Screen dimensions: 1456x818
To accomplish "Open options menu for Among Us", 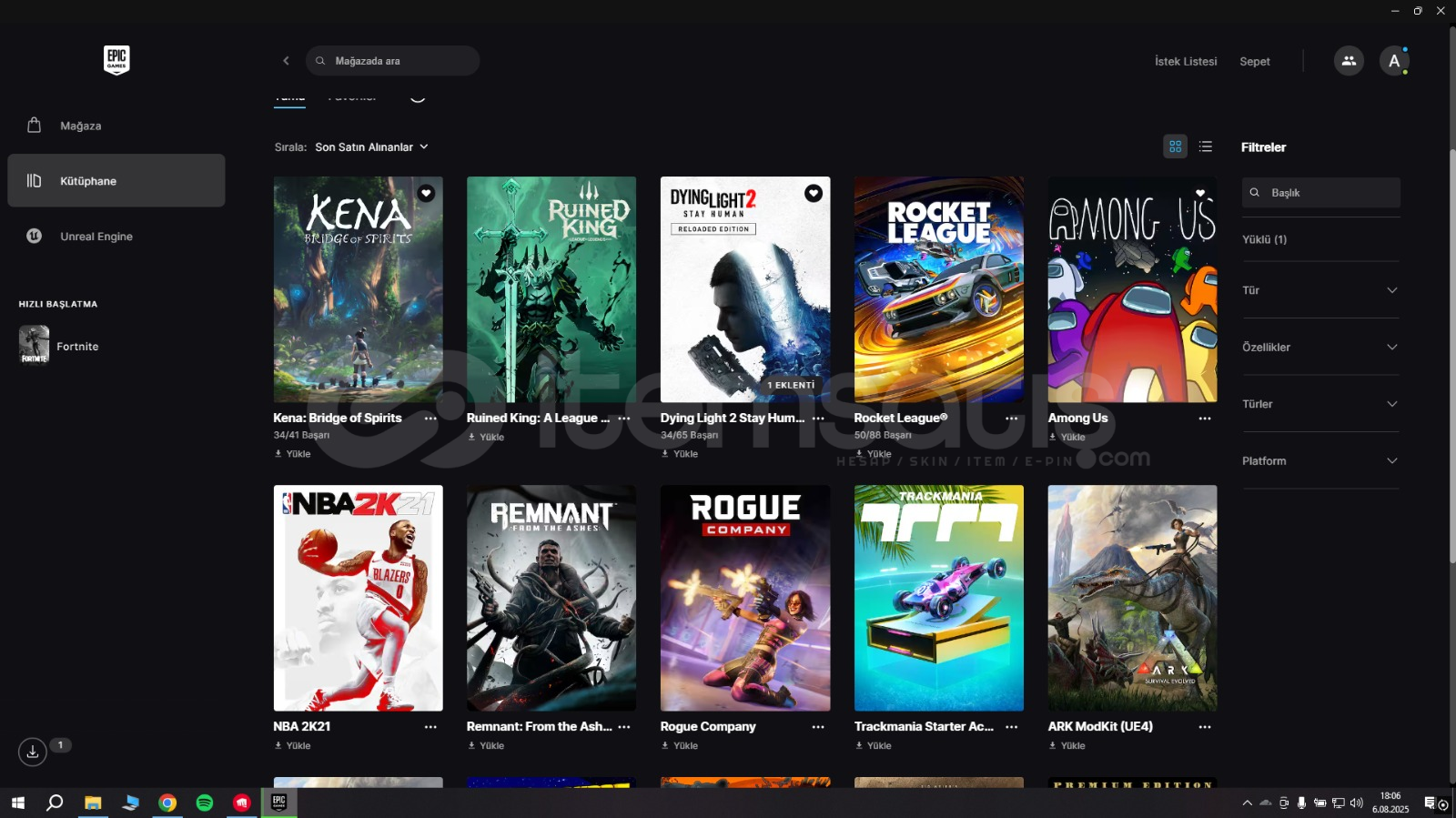I will coord(1205,419).
